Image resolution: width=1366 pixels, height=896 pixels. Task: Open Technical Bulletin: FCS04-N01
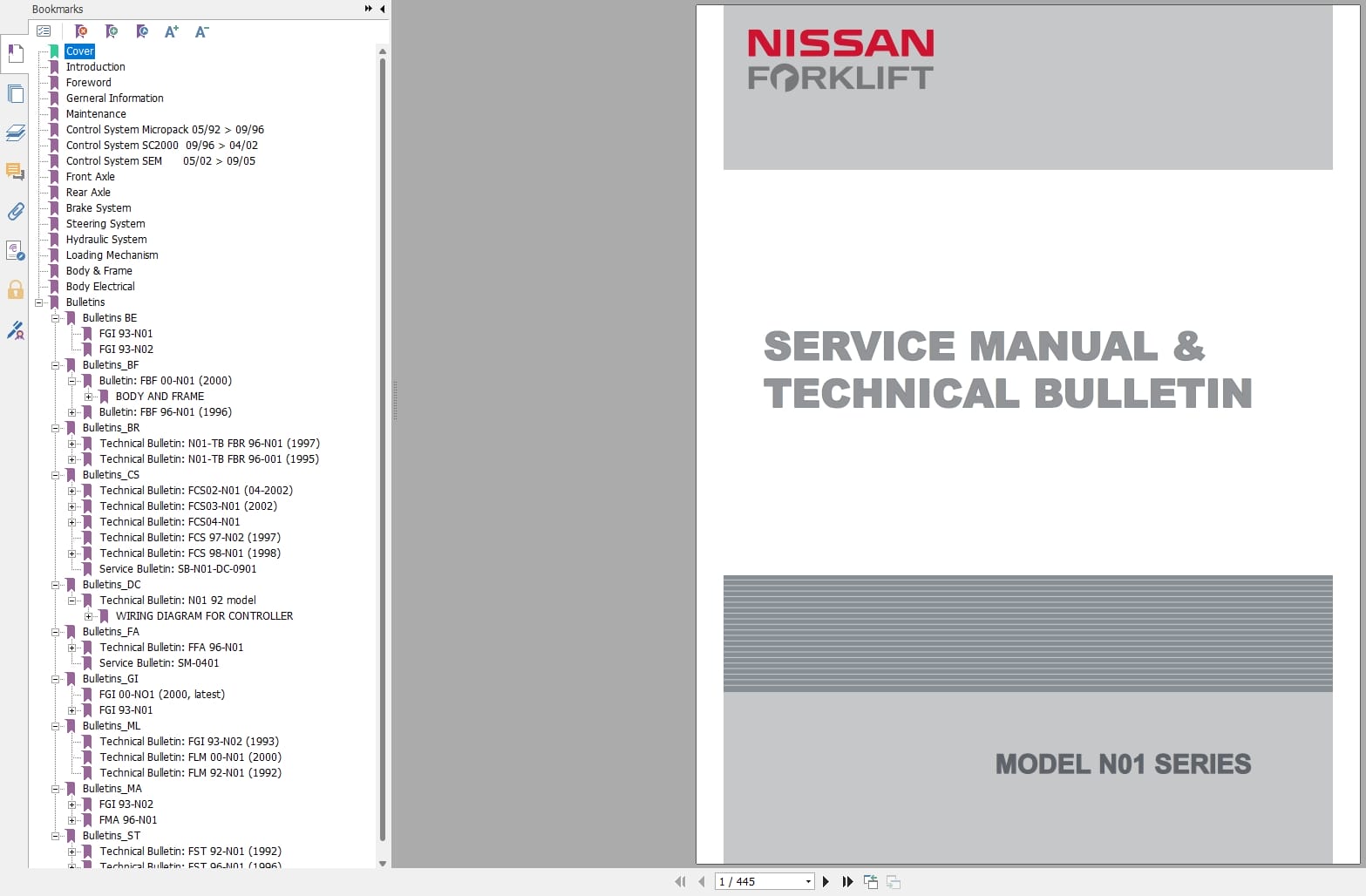[169, 522]
